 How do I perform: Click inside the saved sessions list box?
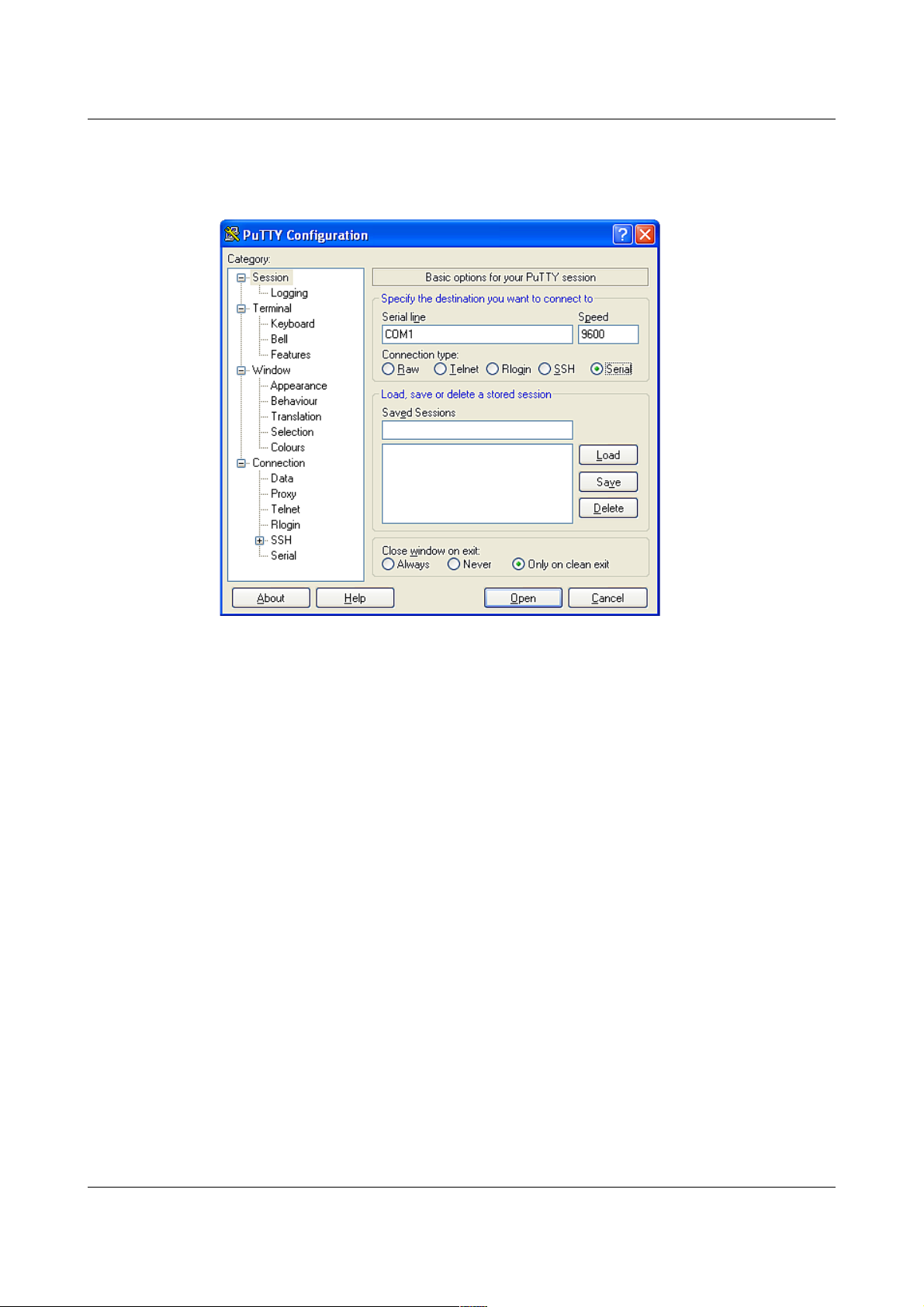click(x=477, y=484)
